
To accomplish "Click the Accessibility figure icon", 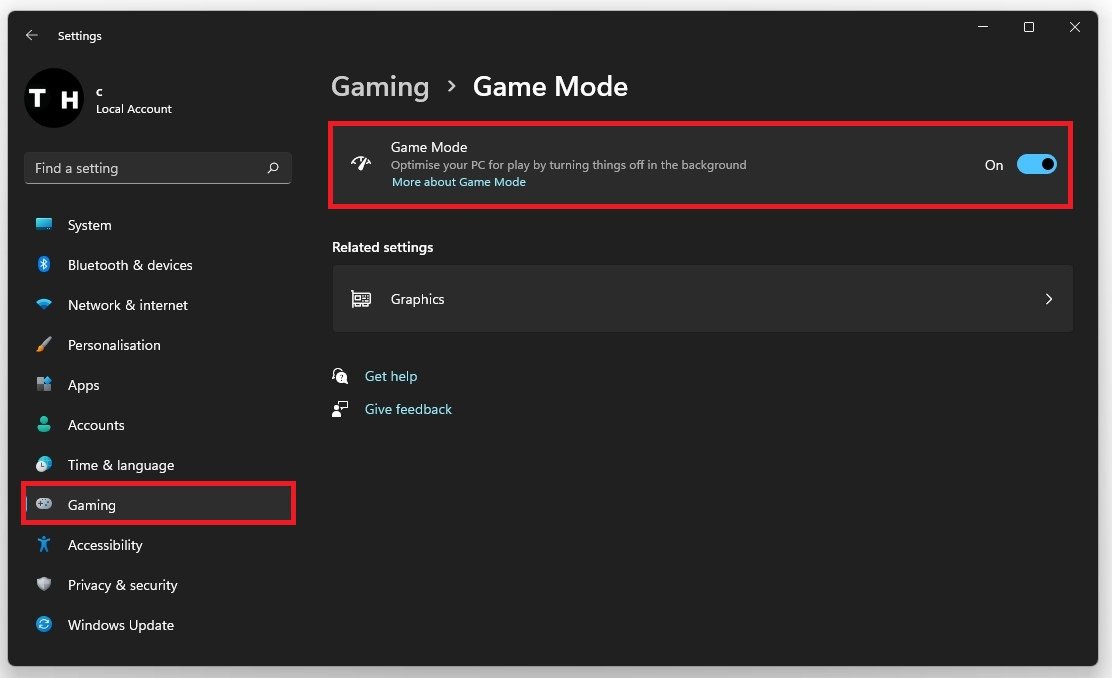I will [44, 545].
